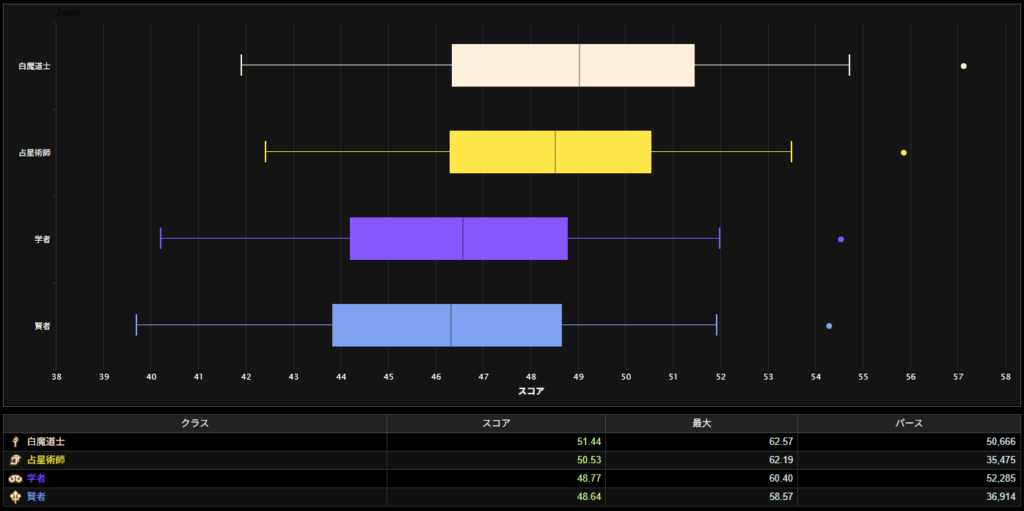Click the yellow 占星術師 outlier dot
1024x511 pixels.
tap(904, 153)
